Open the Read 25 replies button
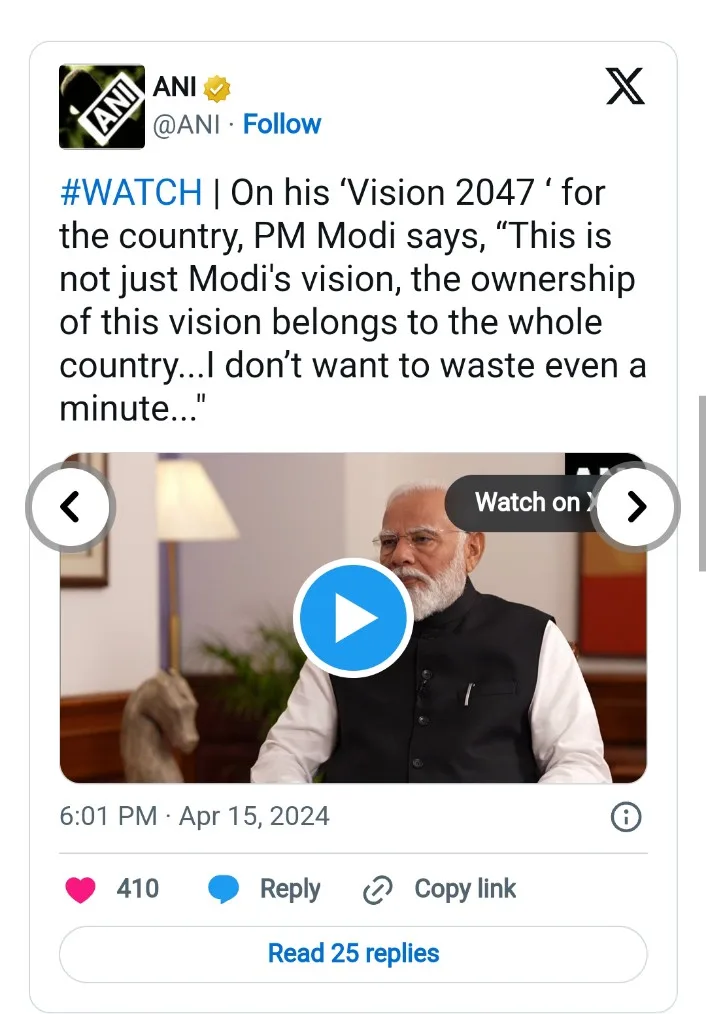The image size is (706, 1014). [353, 954]
